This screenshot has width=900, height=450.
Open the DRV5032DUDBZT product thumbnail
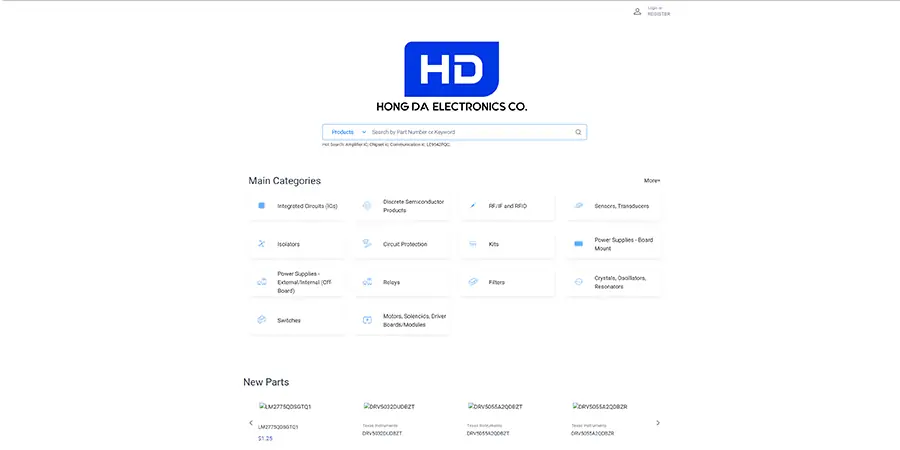[389, 407]
